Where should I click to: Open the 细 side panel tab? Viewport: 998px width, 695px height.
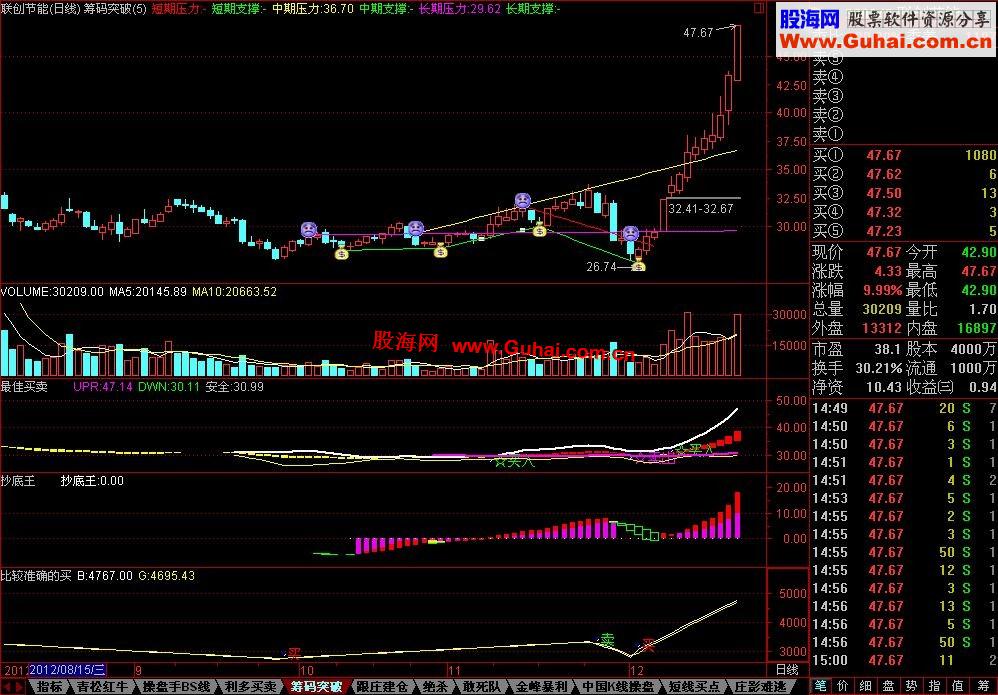(866, 687)
